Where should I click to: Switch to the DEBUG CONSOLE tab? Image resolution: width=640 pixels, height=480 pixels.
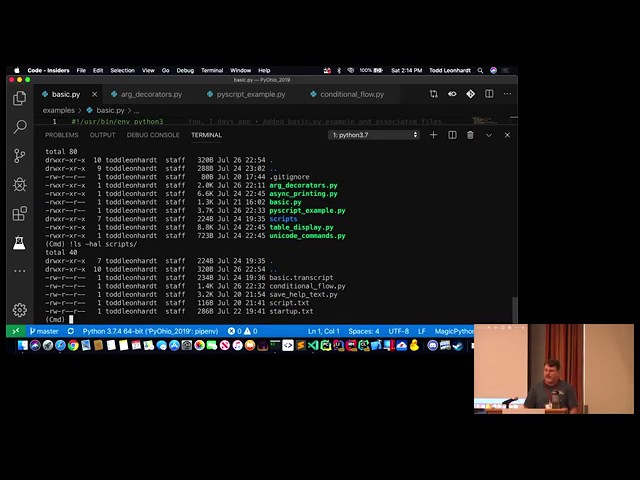point(153,135)
